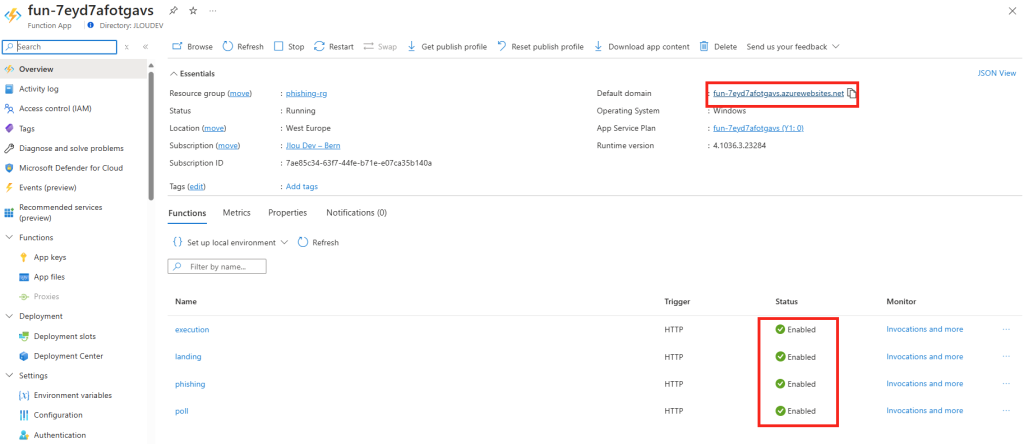
Task: Copy the default domain to clipboard
Action: 852,93
